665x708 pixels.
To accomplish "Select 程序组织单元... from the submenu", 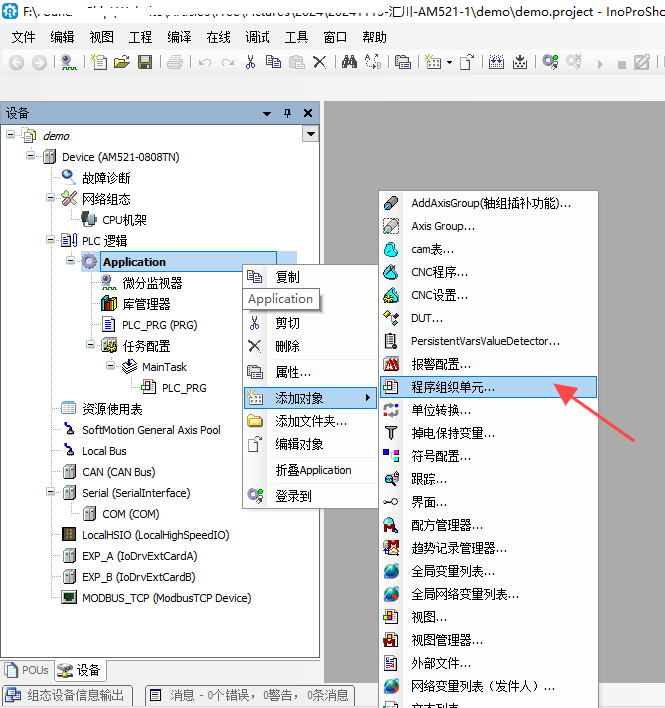I will tap(453, 387).
